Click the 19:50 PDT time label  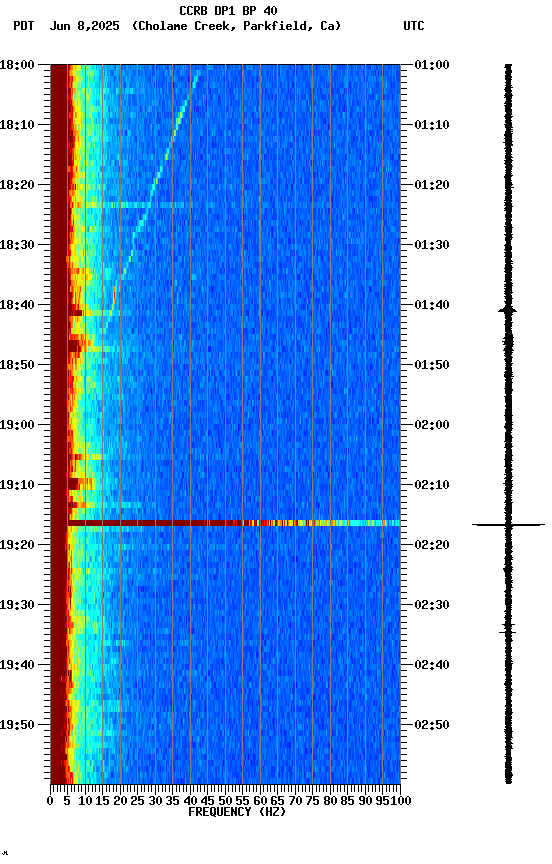point(17,725)
